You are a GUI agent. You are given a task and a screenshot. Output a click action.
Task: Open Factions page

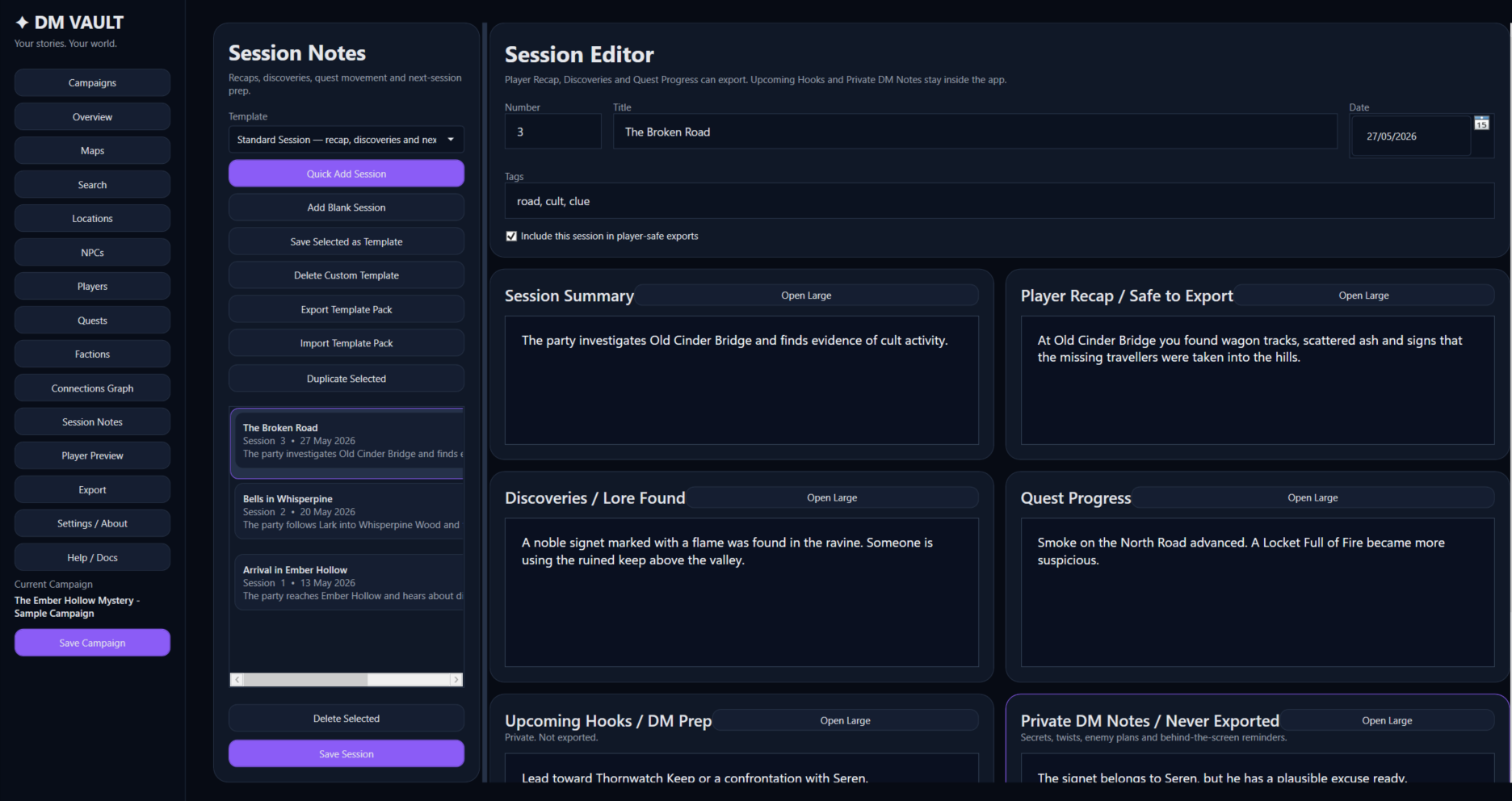tap(92, 354)
